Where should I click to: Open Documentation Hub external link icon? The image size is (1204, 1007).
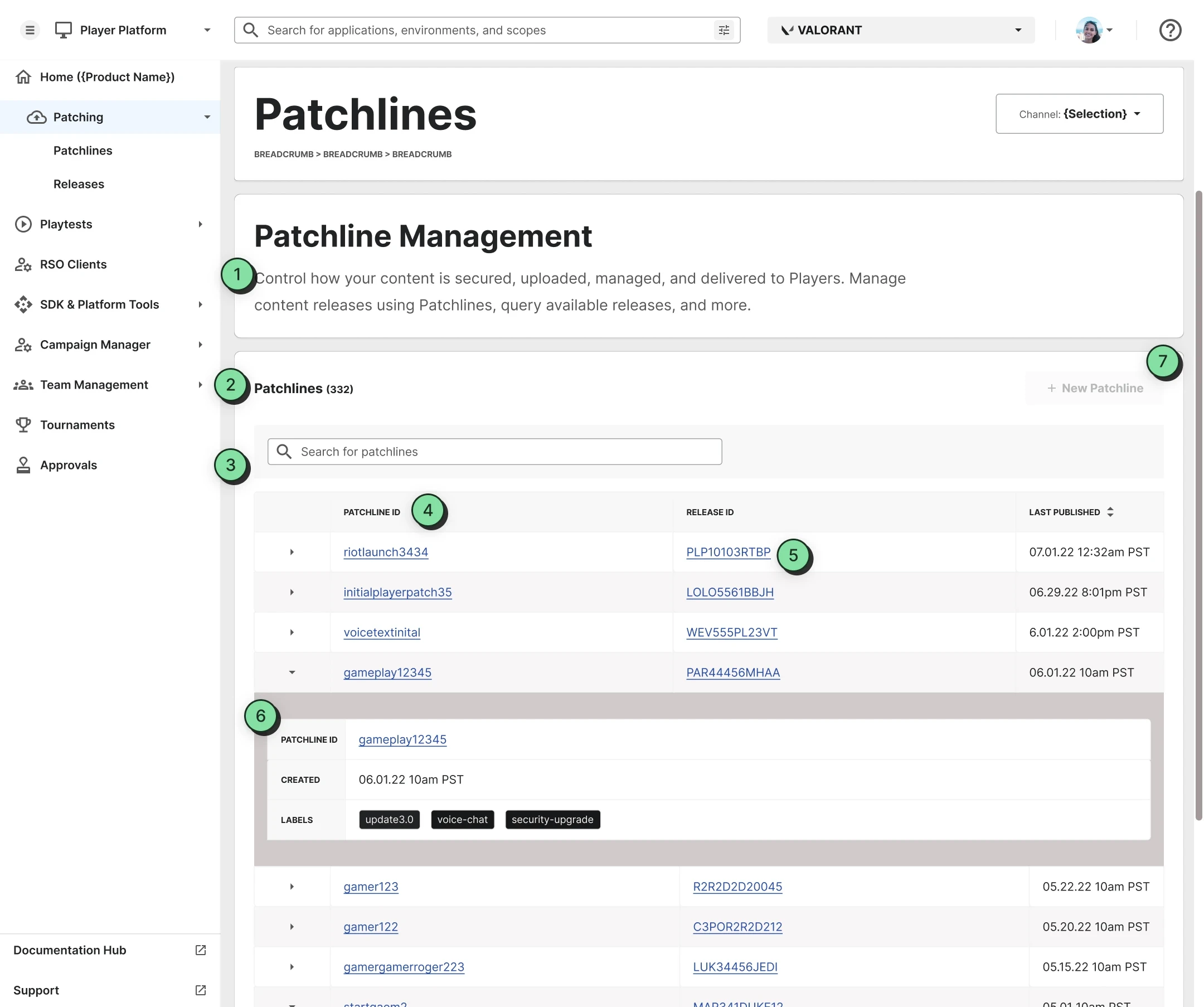point(201,950)
